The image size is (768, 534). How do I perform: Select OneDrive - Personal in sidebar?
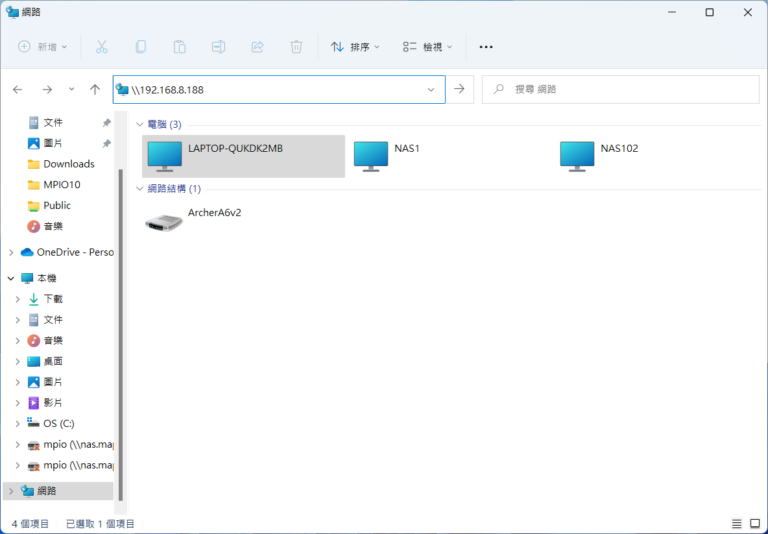tap(67, 252)
